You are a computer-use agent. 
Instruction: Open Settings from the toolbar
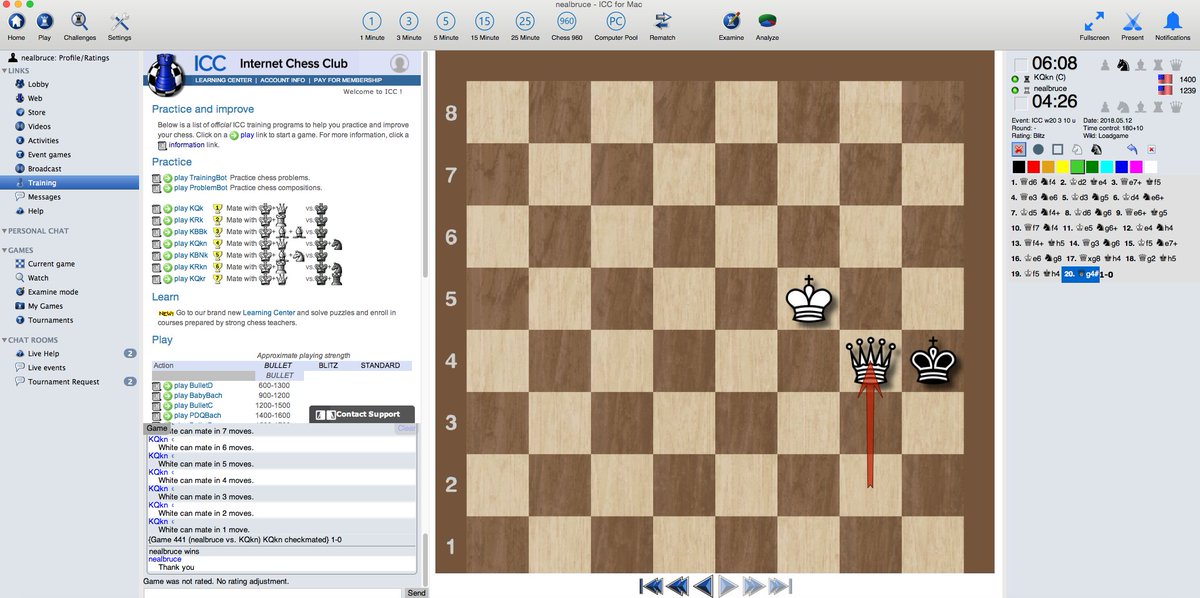(x=120, y=24)
